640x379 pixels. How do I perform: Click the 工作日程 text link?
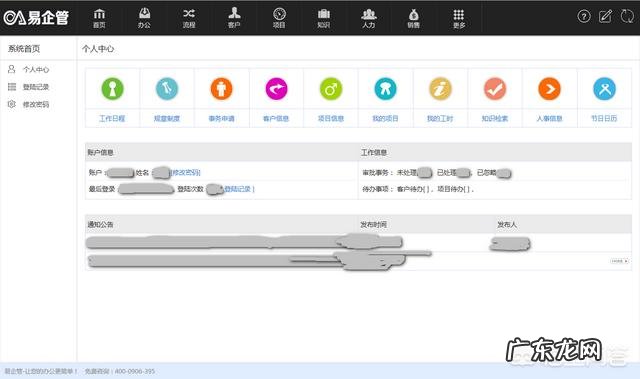112,118
